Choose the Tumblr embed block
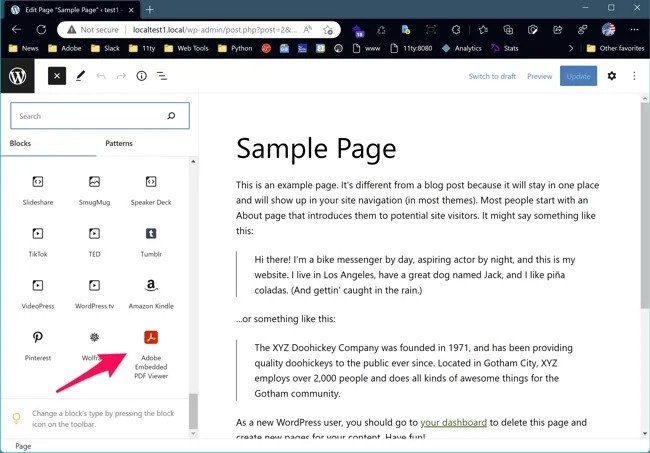Image resolution: width=650 pixels, height=453 pixels. pos(150,241)
